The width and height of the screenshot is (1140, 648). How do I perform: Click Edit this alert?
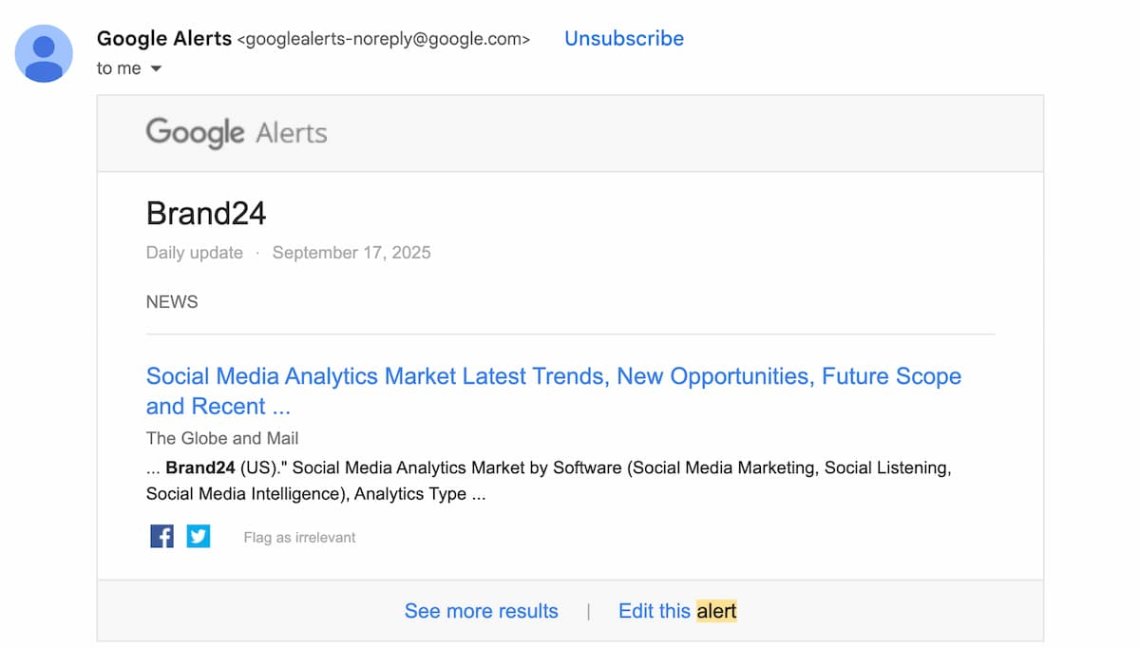point(677,611)
